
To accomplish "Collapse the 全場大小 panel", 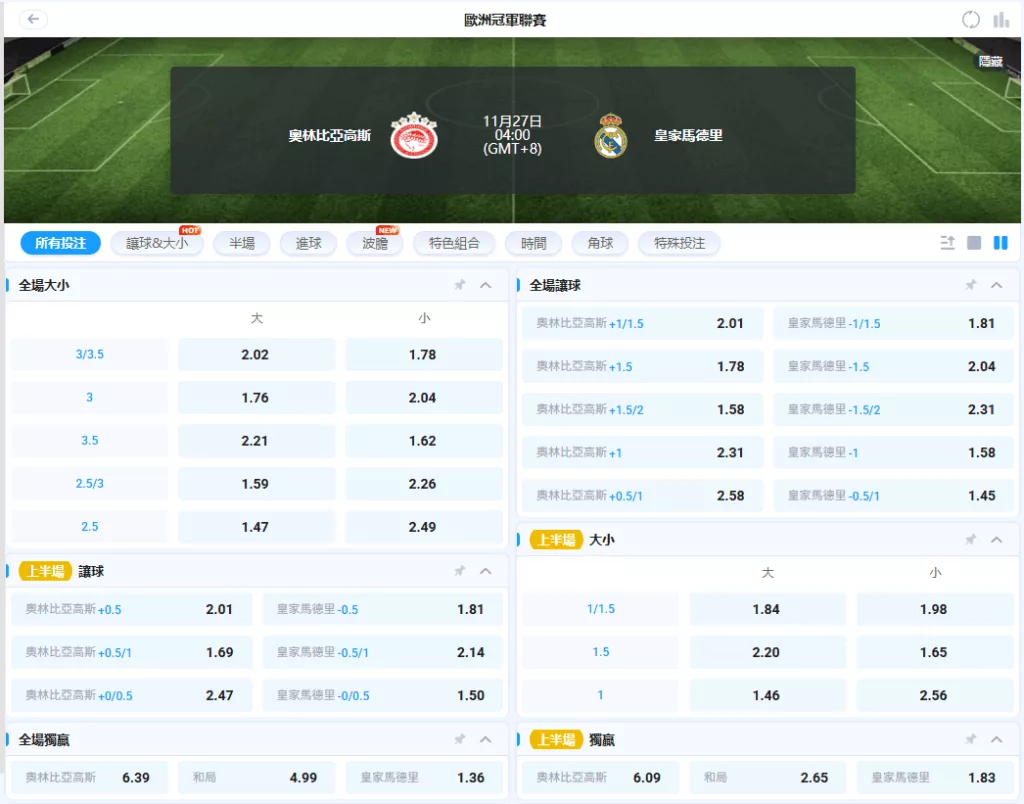I will 486,285.
